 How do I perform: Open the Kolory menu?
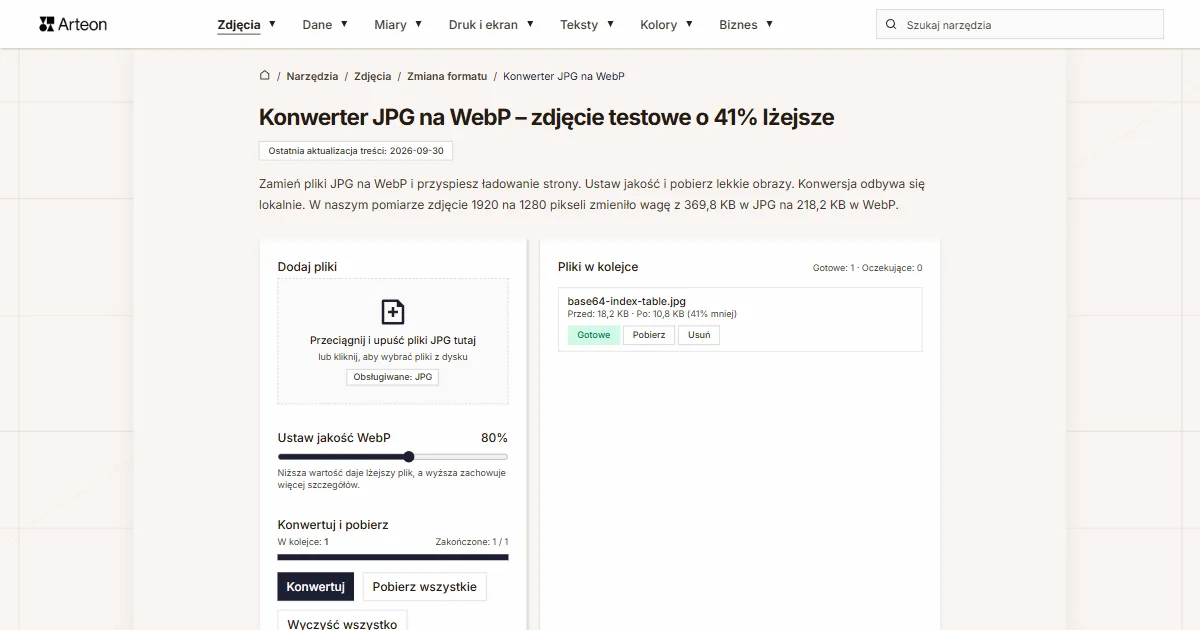tap(658, 24)
